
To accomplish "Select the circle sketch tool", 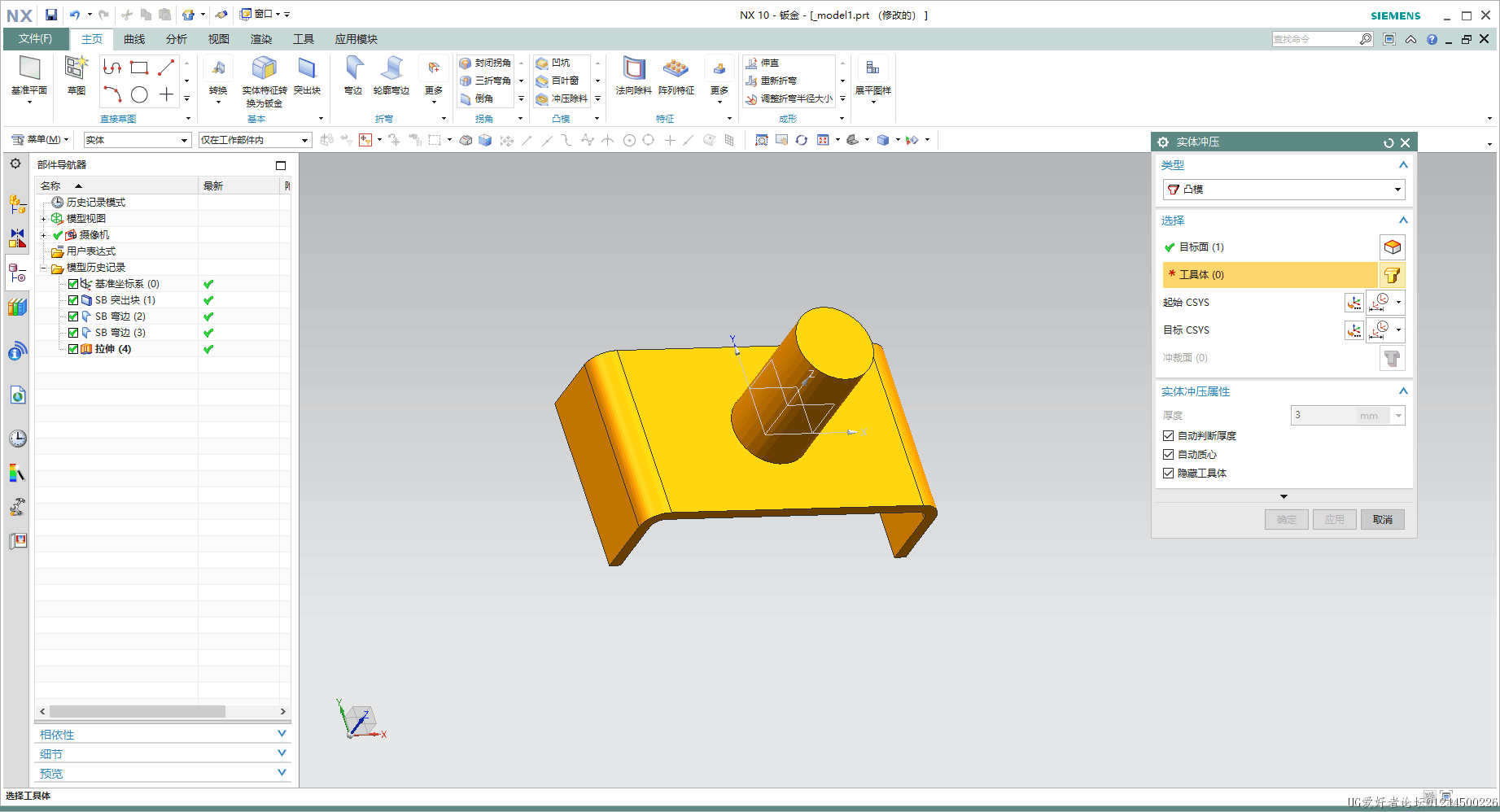I will 139,94.
